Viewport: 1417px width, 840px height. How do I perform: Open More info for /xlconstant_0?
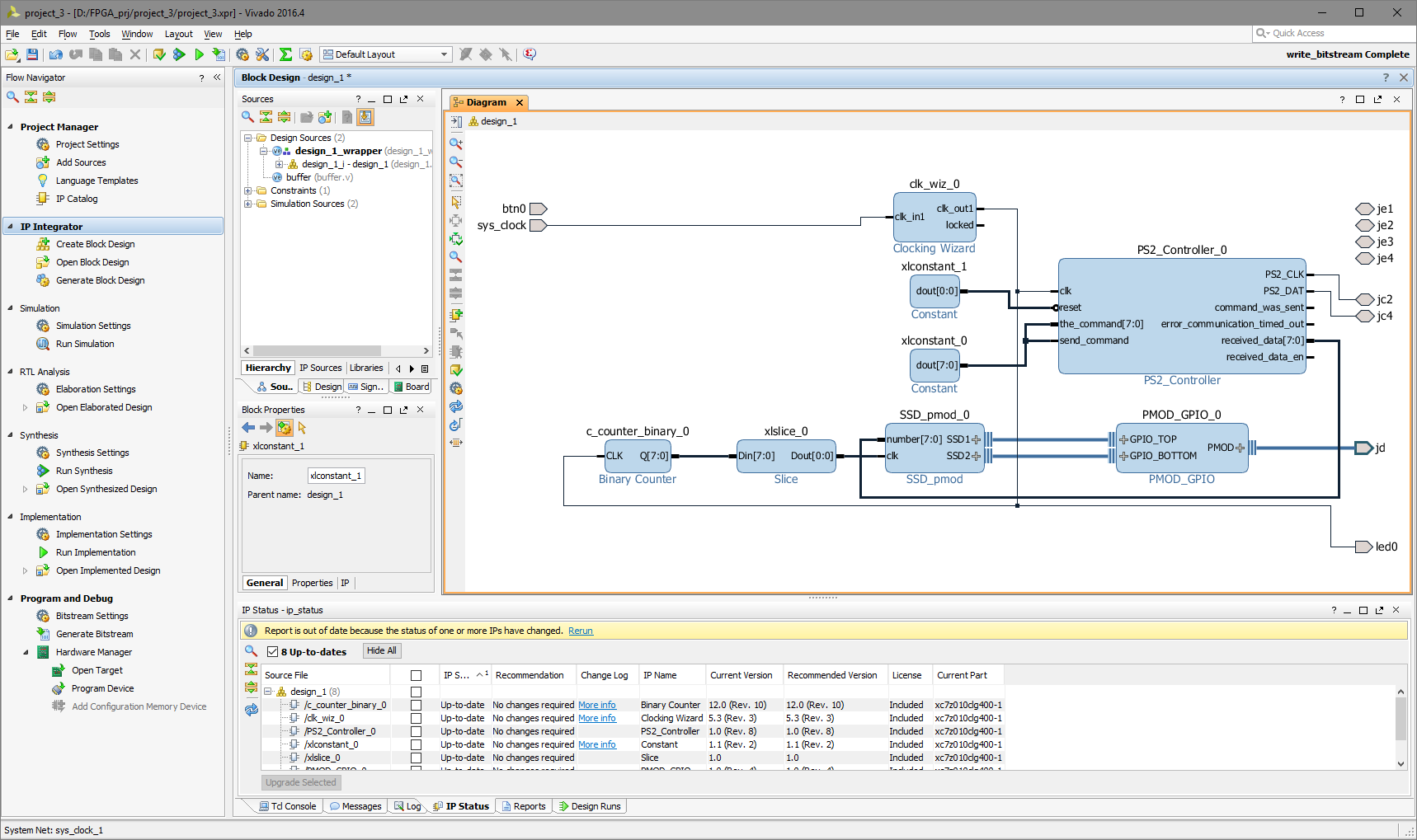tap(597, 745)
